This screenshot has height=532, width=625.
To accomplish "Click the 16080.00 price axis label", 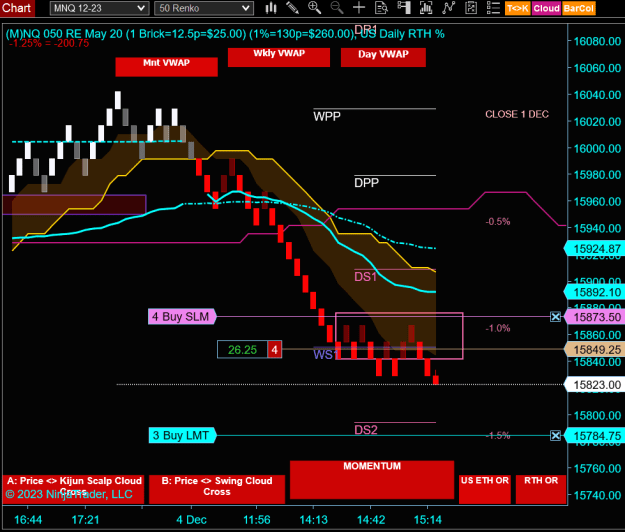I will 597,41.
